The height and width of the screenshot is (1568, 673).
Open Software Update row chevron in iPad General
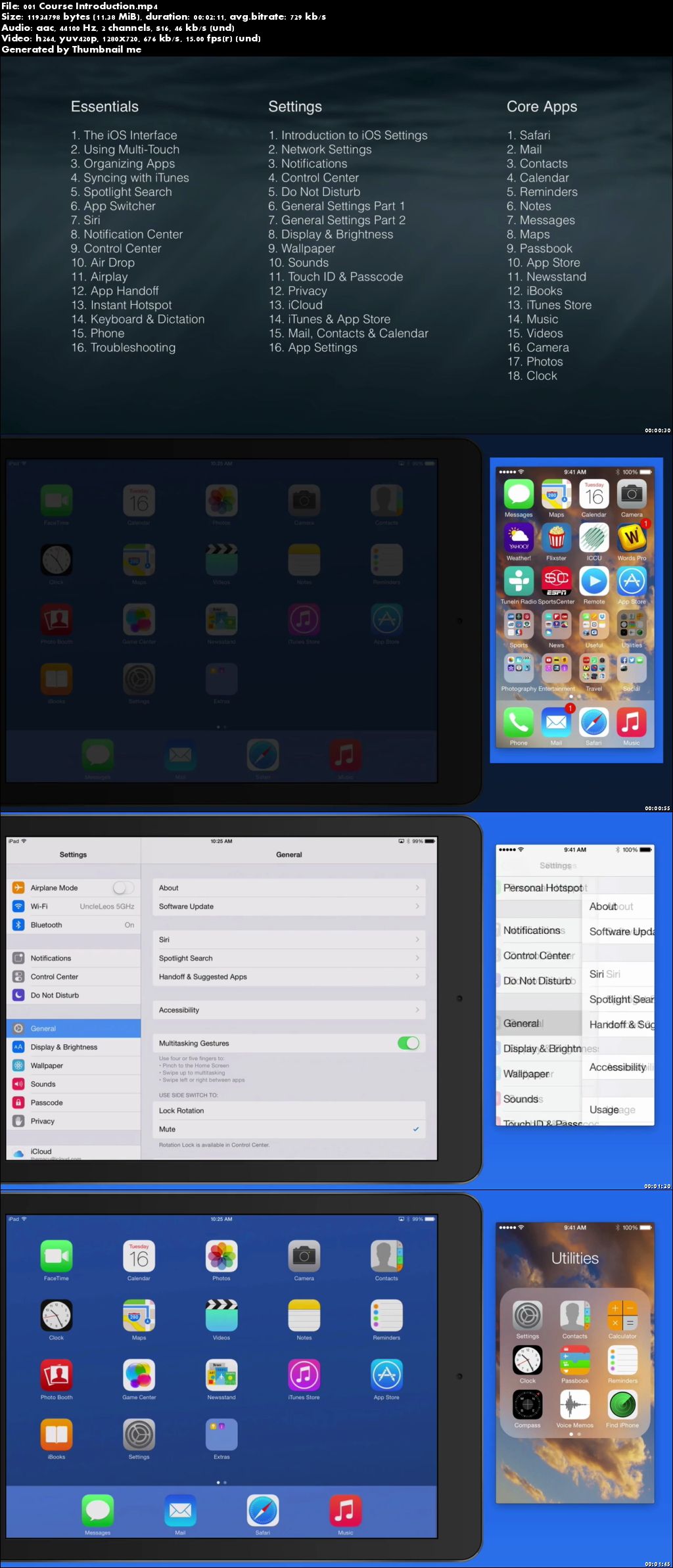(417, 906)
